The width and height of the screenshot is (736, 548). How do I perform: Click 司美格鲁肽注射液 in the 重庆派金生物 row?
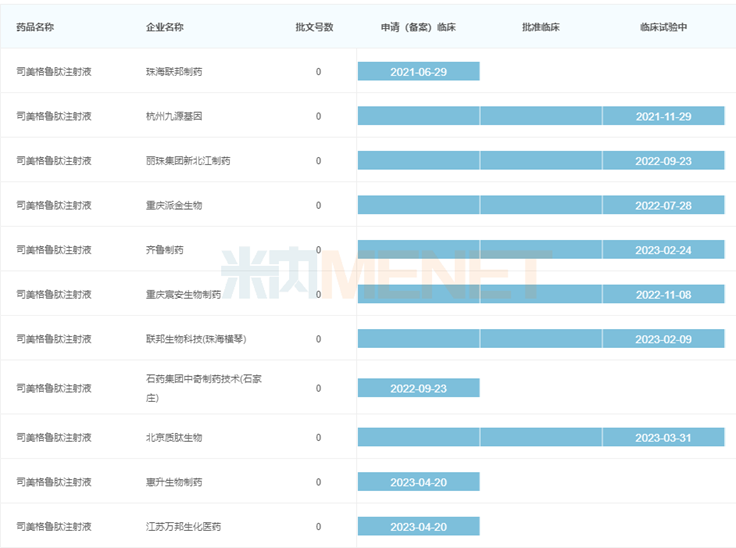tap(54, 205)
